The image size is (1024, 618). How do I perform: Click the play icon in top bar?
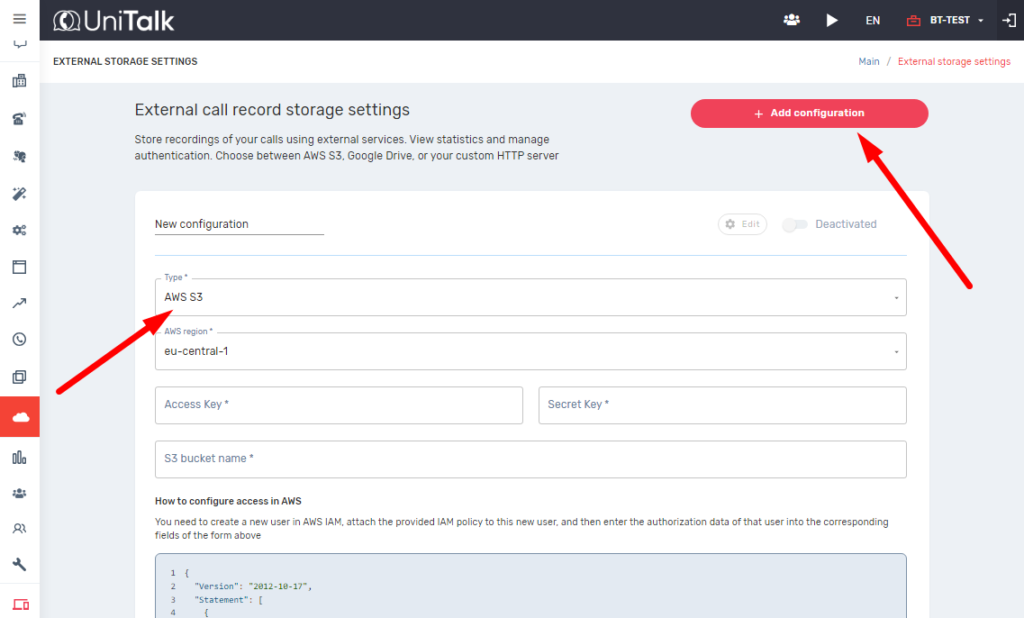[832, 20]
